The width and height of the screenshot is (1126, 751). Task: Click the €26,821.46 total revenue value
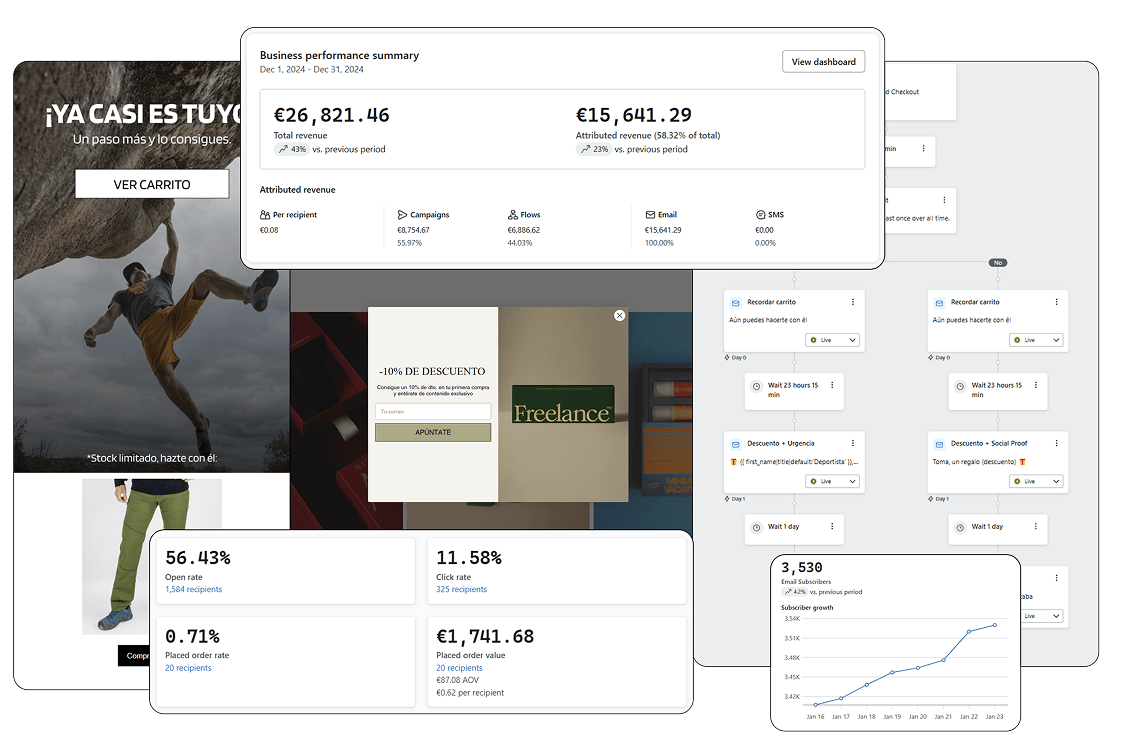pyautogui.click(x=331, y=115)
